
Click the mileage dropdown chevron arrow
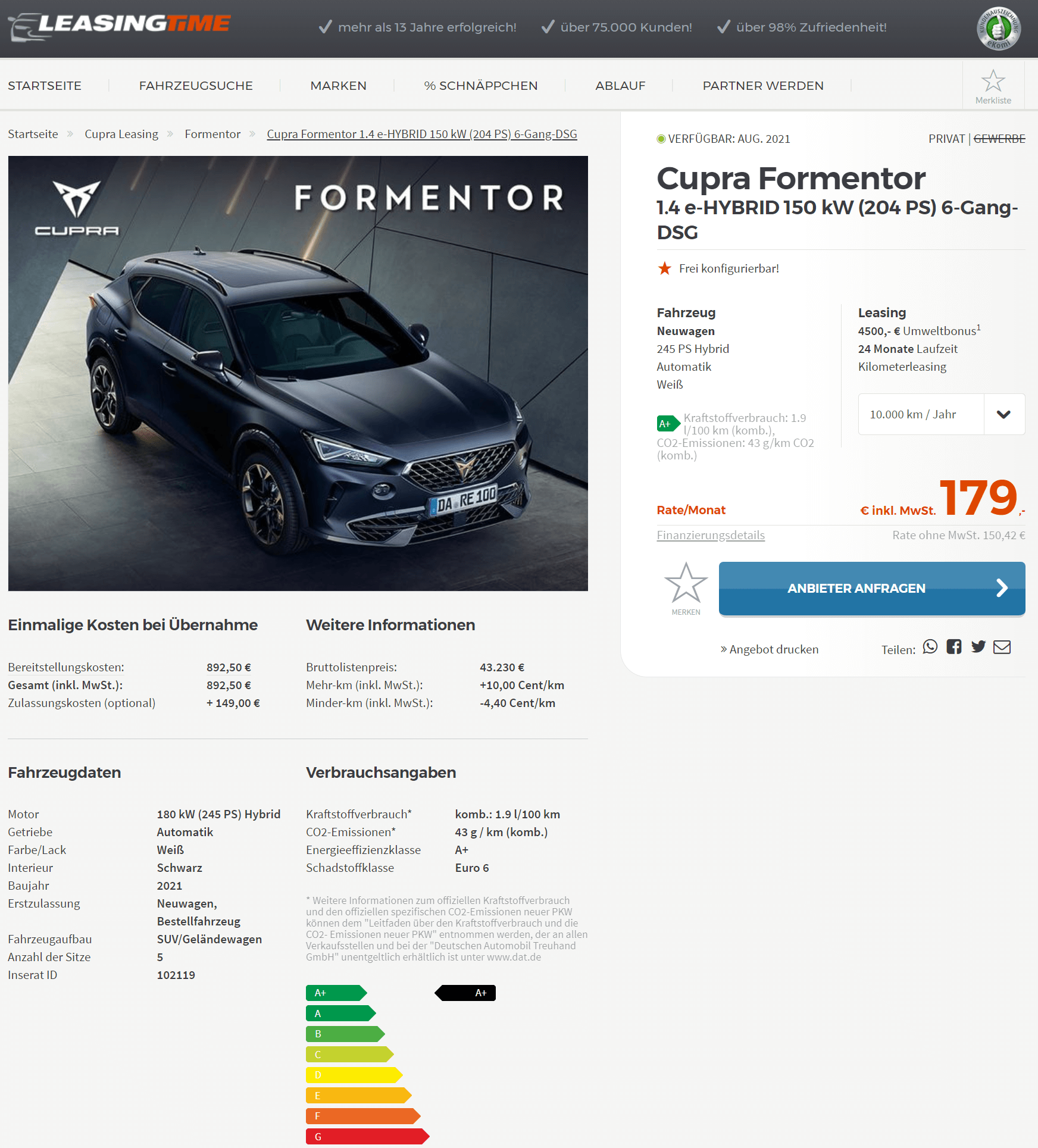tap(1003, 415)
